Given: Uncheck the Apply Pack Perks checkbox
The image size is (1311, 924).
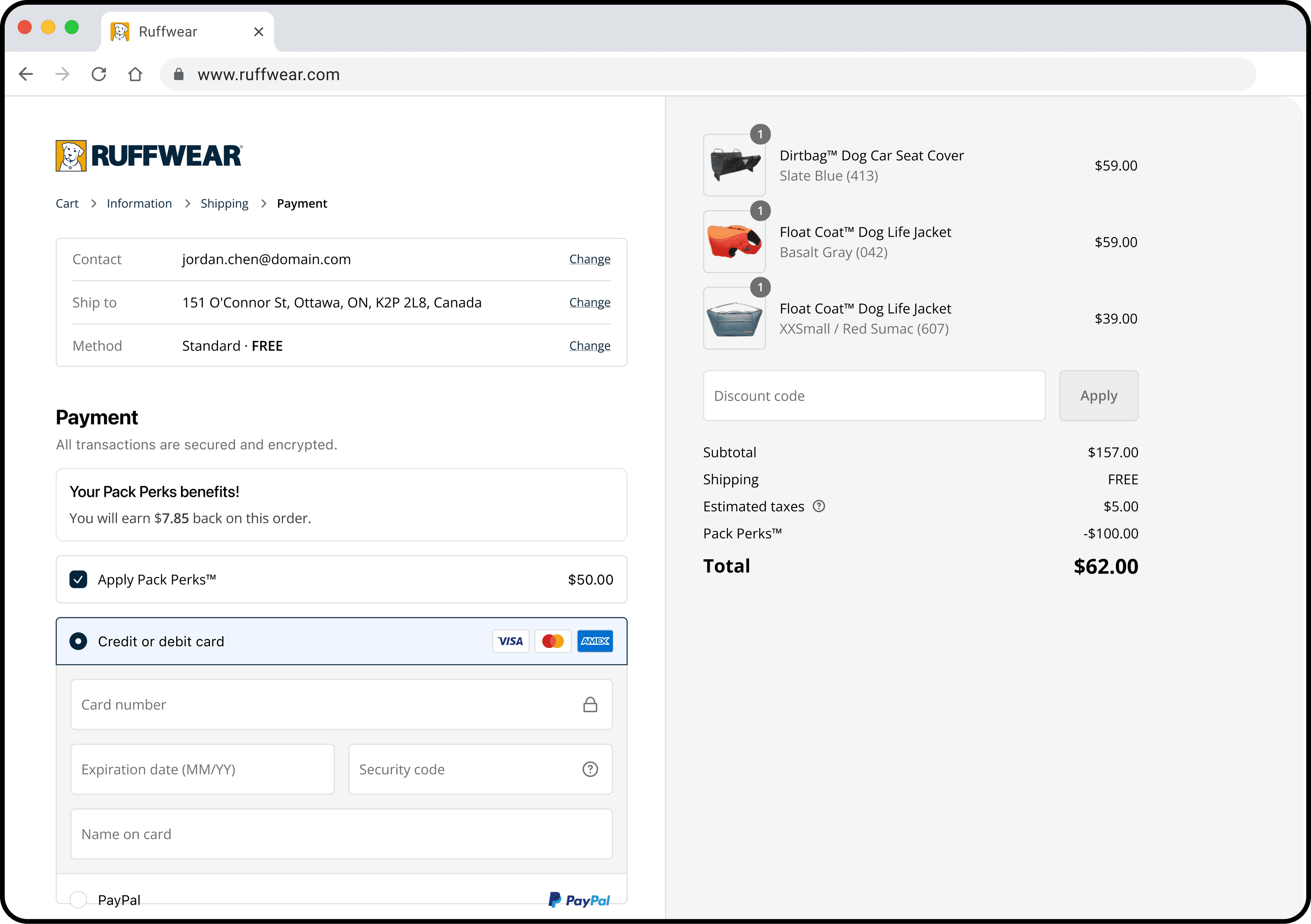Looking at the screenshot, I should tap(78, 579).
